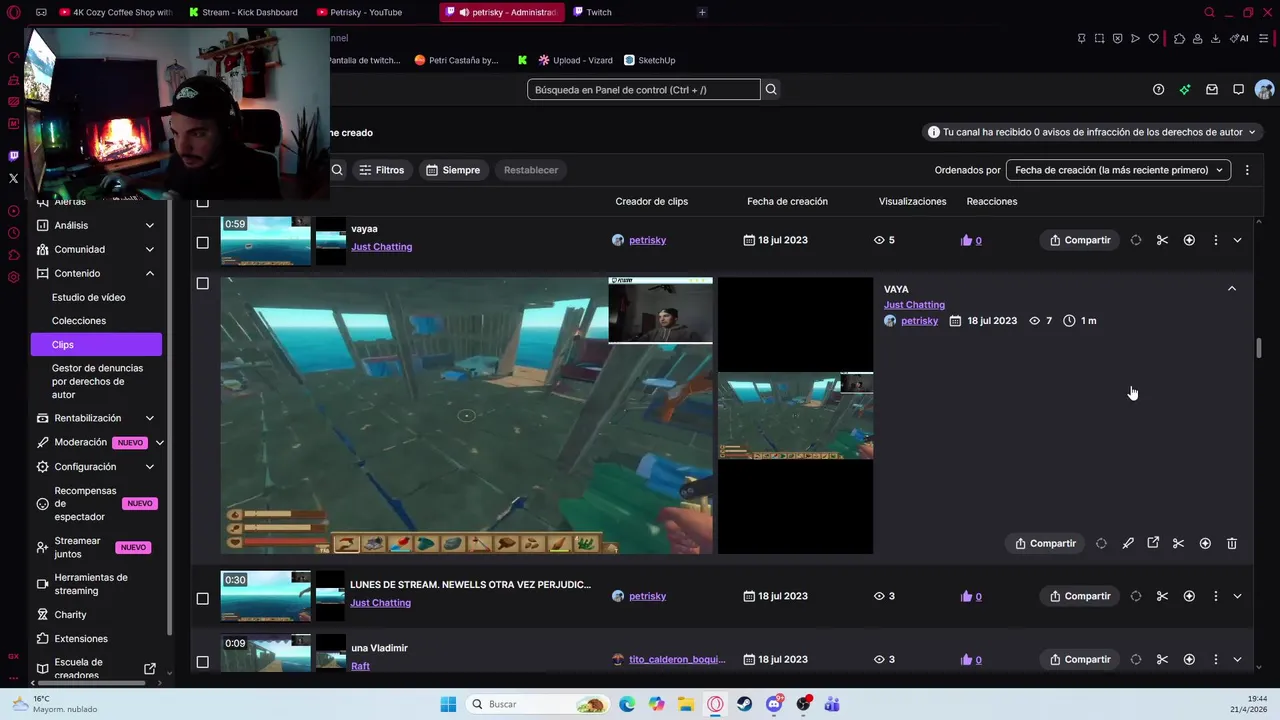Open File Explorer in taskbar
Image resolution: width=1280 pixels, height=720 pixels.
[x=686, y=704]
